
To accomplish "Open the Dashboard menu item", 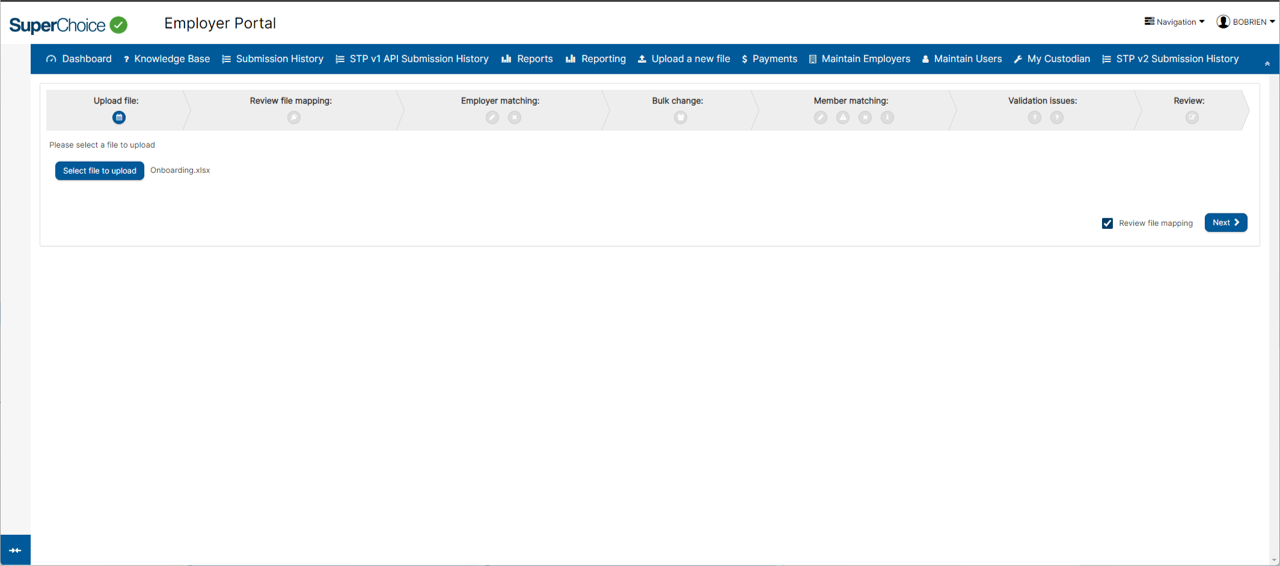I will tap(79, 59).
